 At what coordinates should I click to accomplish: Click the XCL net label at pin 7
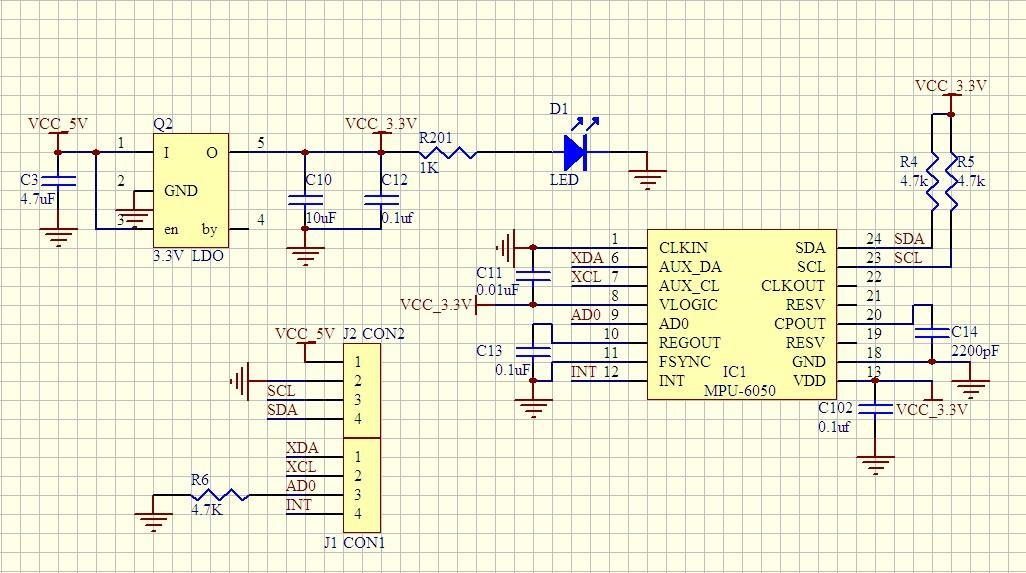tap(586, 277)
